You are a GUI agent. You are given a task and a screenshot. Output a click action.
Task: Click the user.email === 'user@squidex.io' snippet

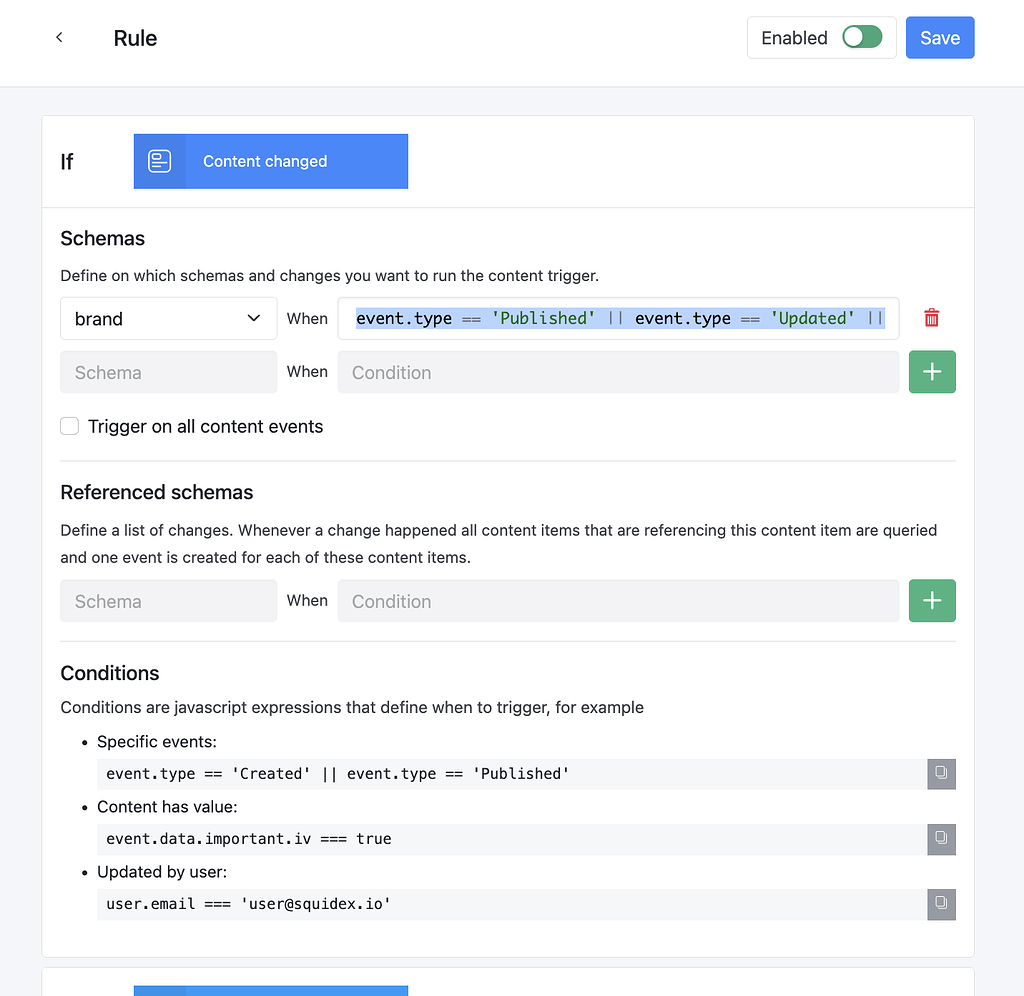tap(512, 905)
